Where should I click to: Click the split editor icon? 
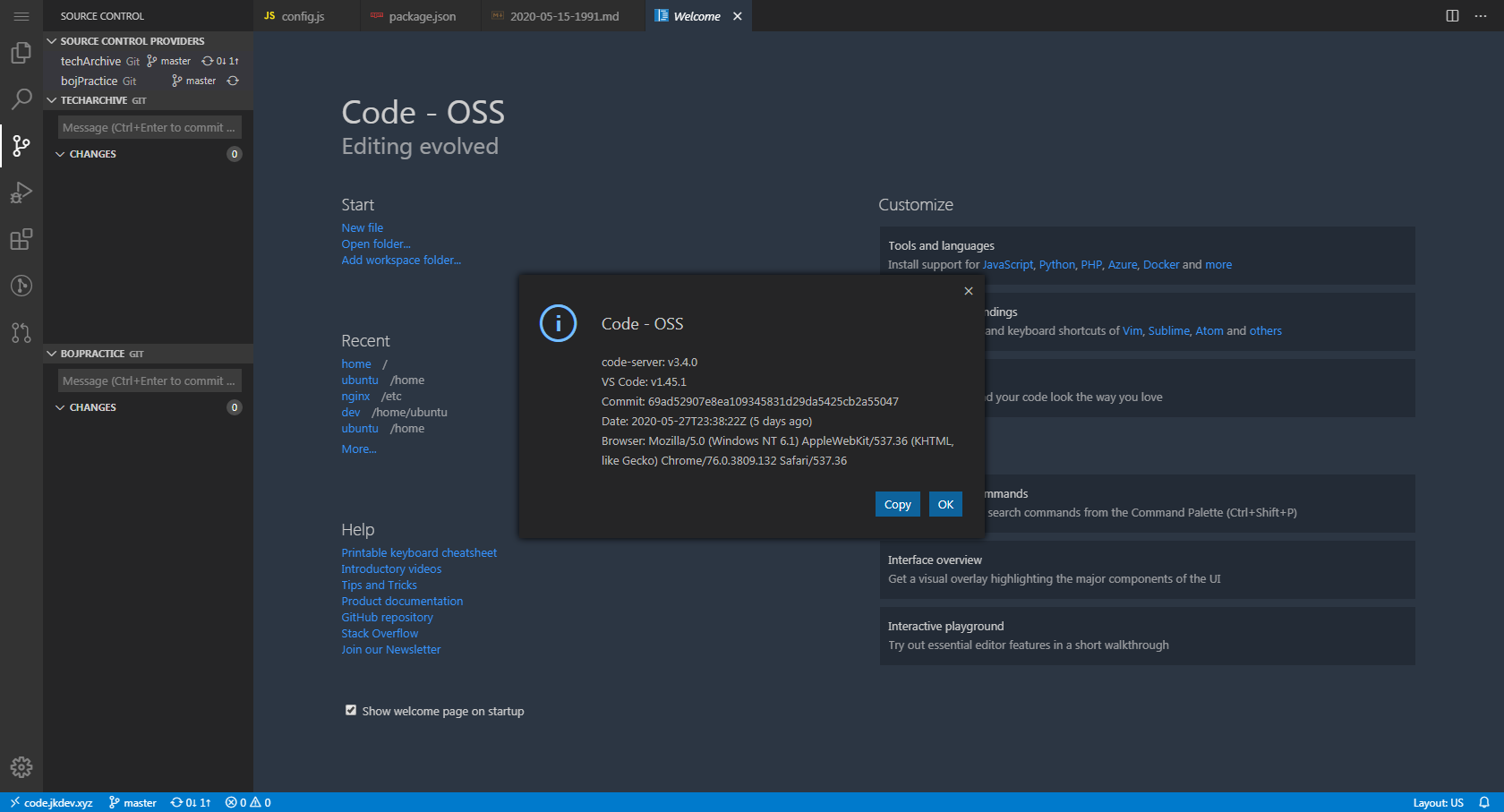tap(1452, 16)
